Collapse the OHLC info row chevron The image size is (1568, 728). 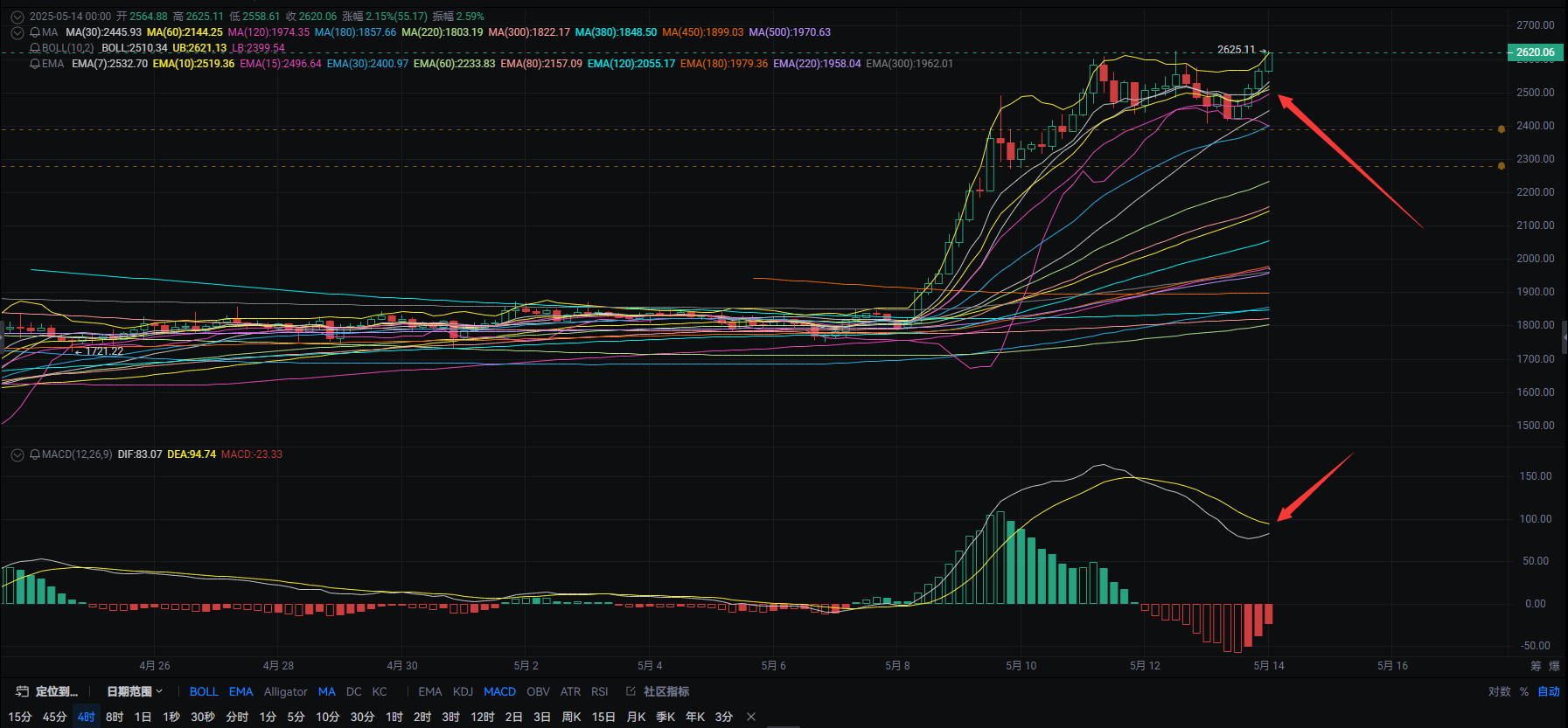click(17, 17)
